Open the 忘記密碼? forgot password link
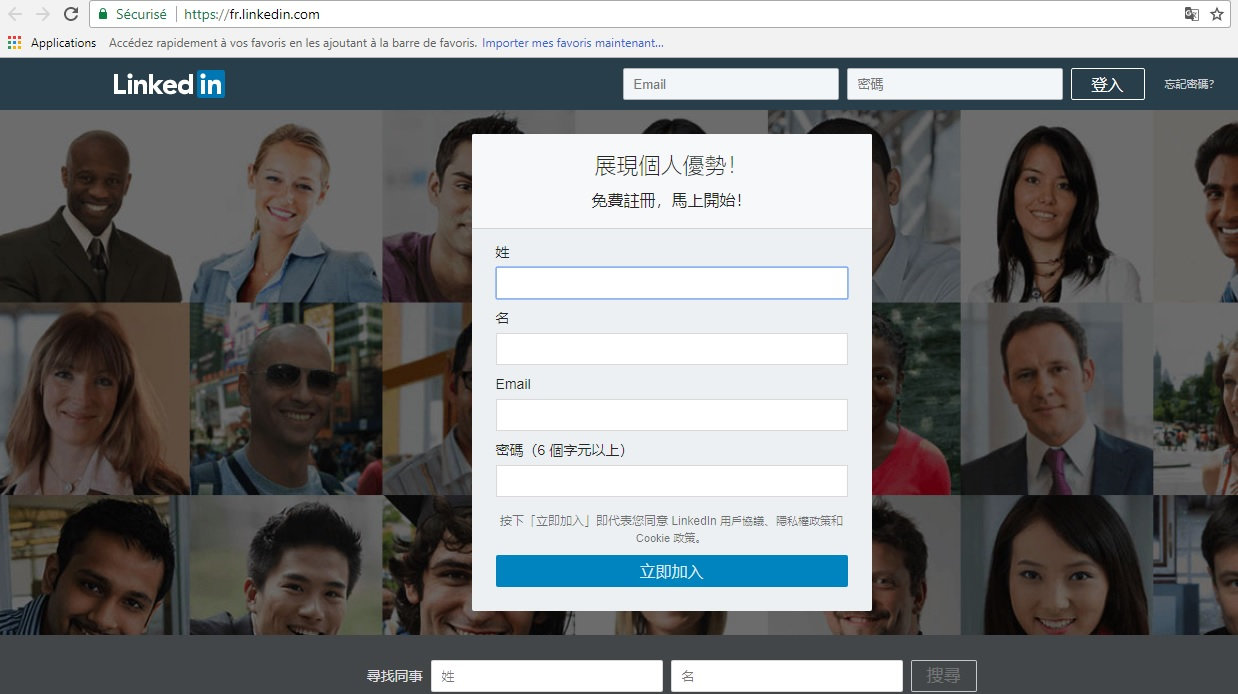1238x694 pixels. click(1189, 84)
